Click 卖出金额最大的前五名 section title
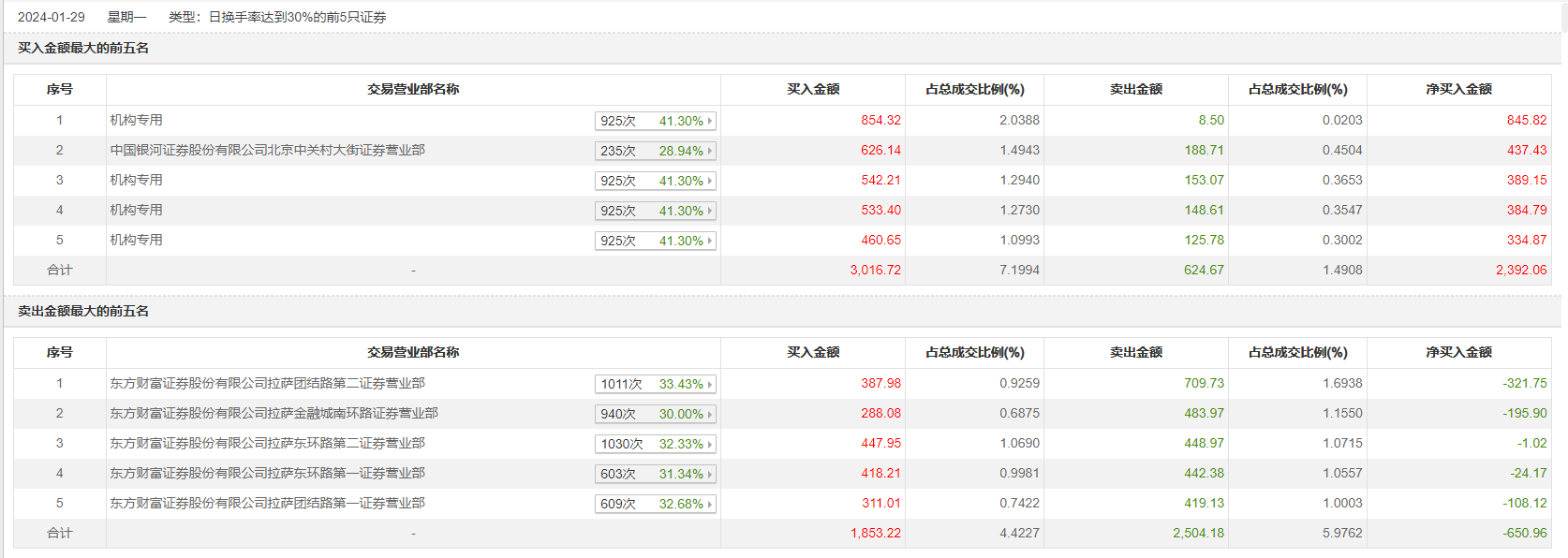Screen dimensions: 1568x558 (83, 311)
